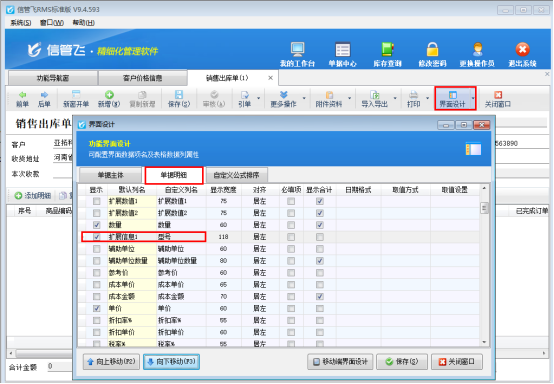Switch to 单据主体 tab
Image resolution: width=554 pixels, height=384 pixels.
coord(111,175)
